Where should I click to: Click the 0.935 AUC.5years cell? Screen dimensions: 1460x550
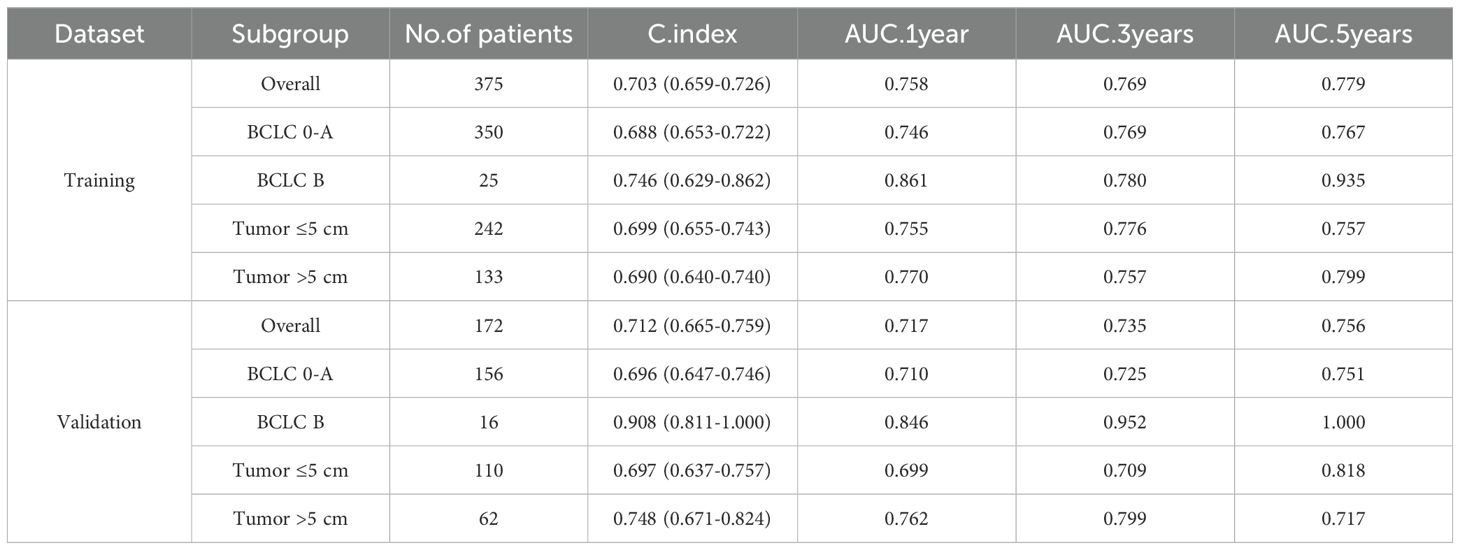tap(1344, 180)
